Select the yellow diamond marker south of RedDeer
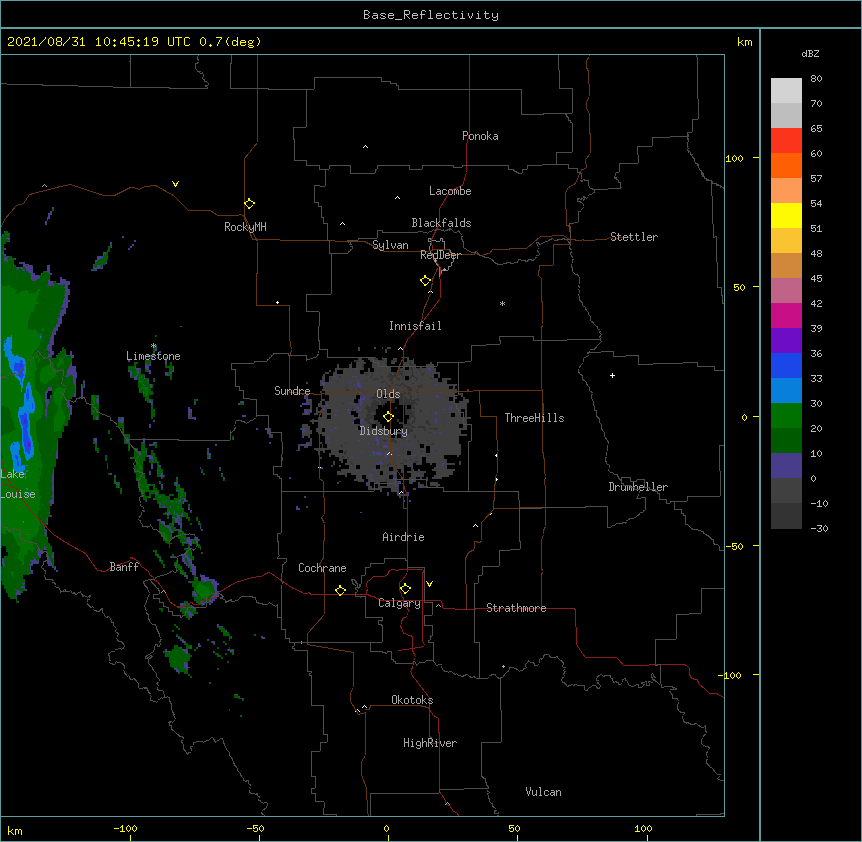 tap(425, 281)
